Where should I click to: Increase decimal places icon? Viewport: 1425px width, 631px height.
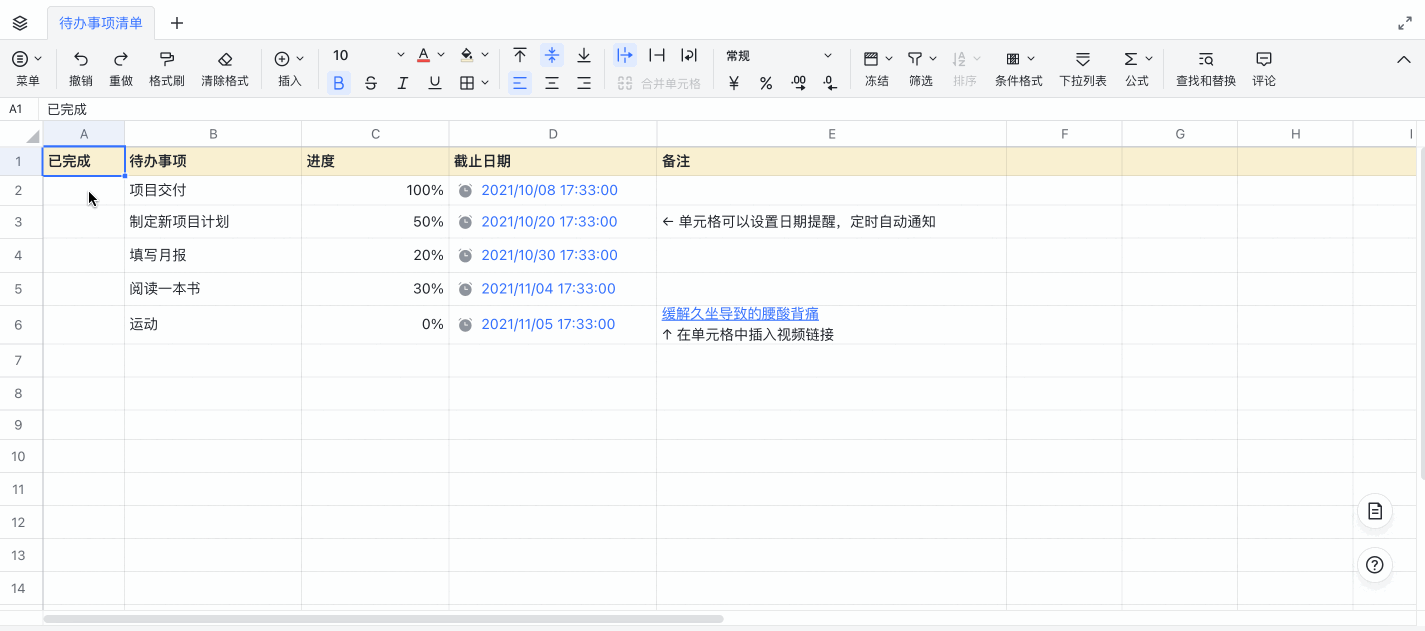[x=798, y=83]
